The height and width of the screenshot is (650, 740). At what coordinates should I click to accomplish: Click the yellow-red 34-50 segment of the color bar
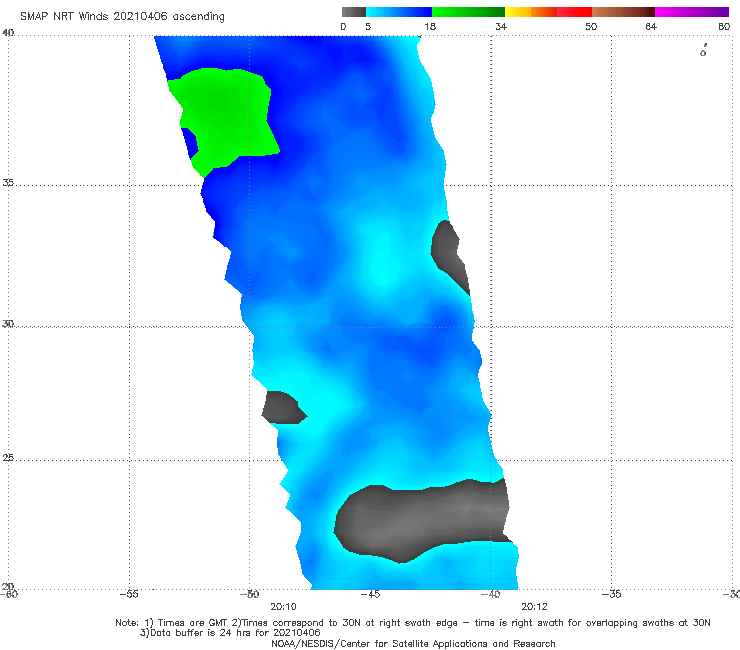(x=548, y=12)
